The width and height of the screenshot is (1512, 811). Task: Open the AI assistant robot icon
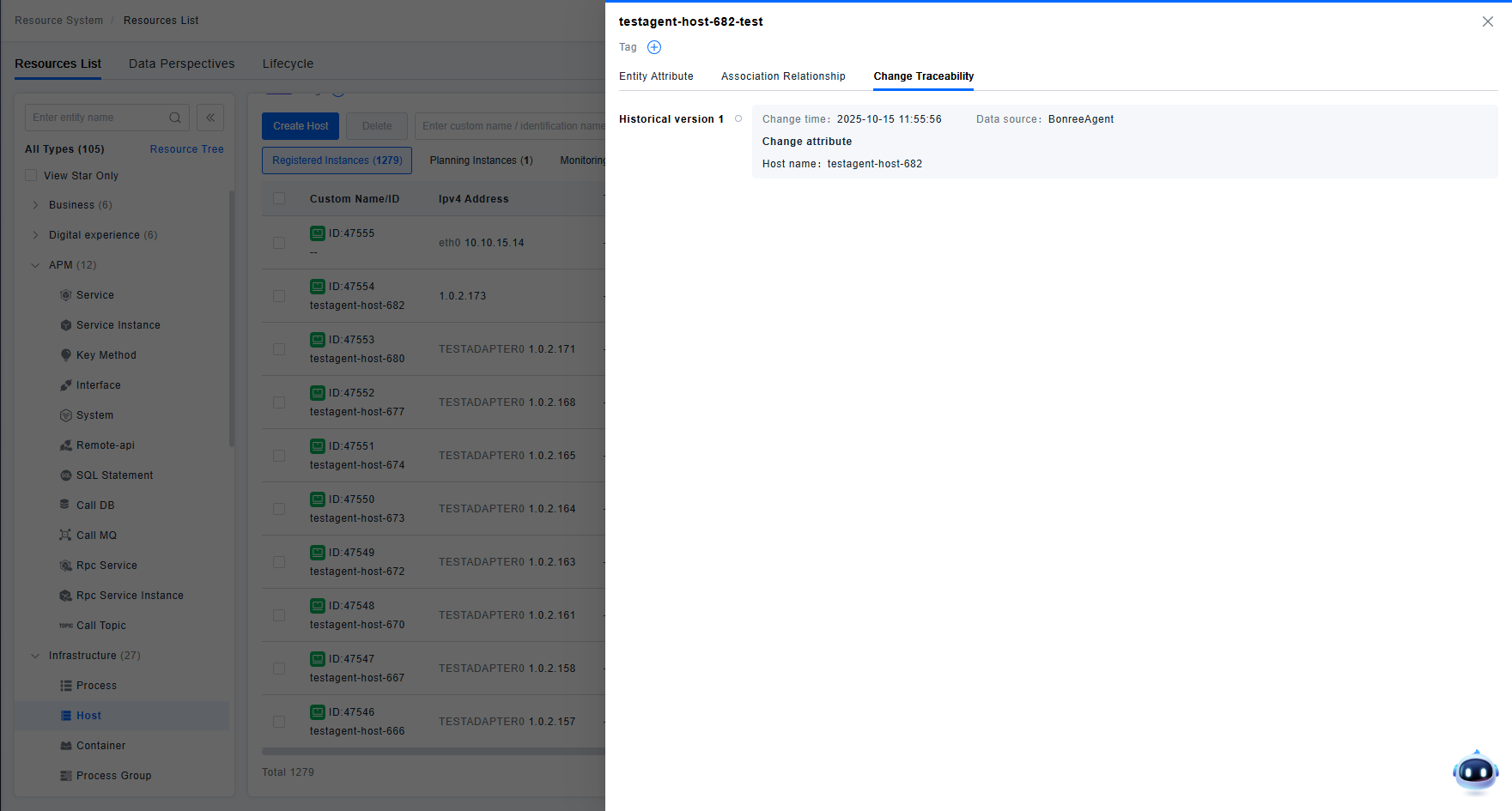1475,772
